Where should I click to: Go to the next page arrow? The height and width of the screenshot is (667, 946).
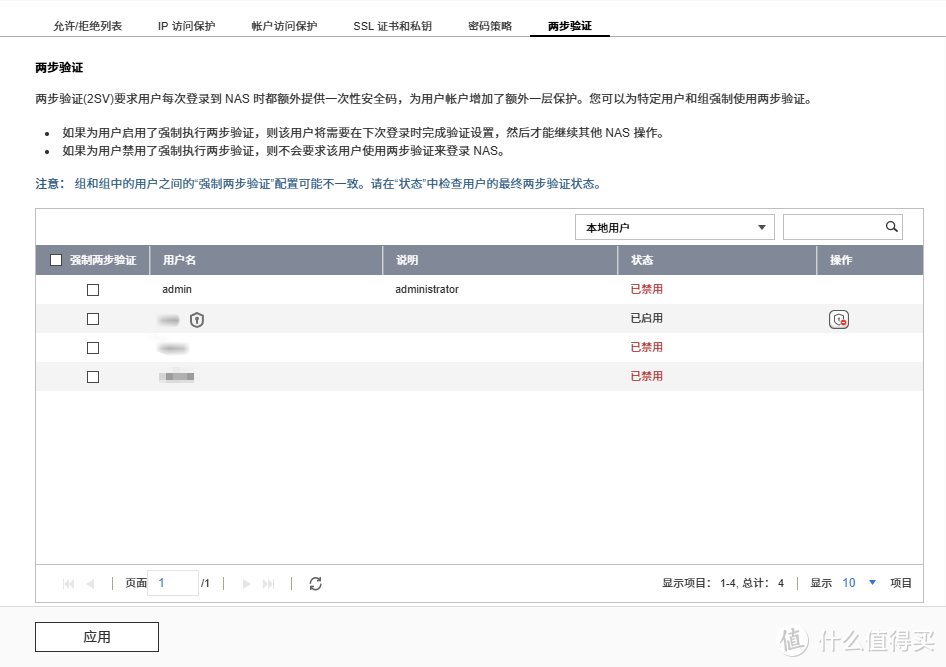coord(247,583)
